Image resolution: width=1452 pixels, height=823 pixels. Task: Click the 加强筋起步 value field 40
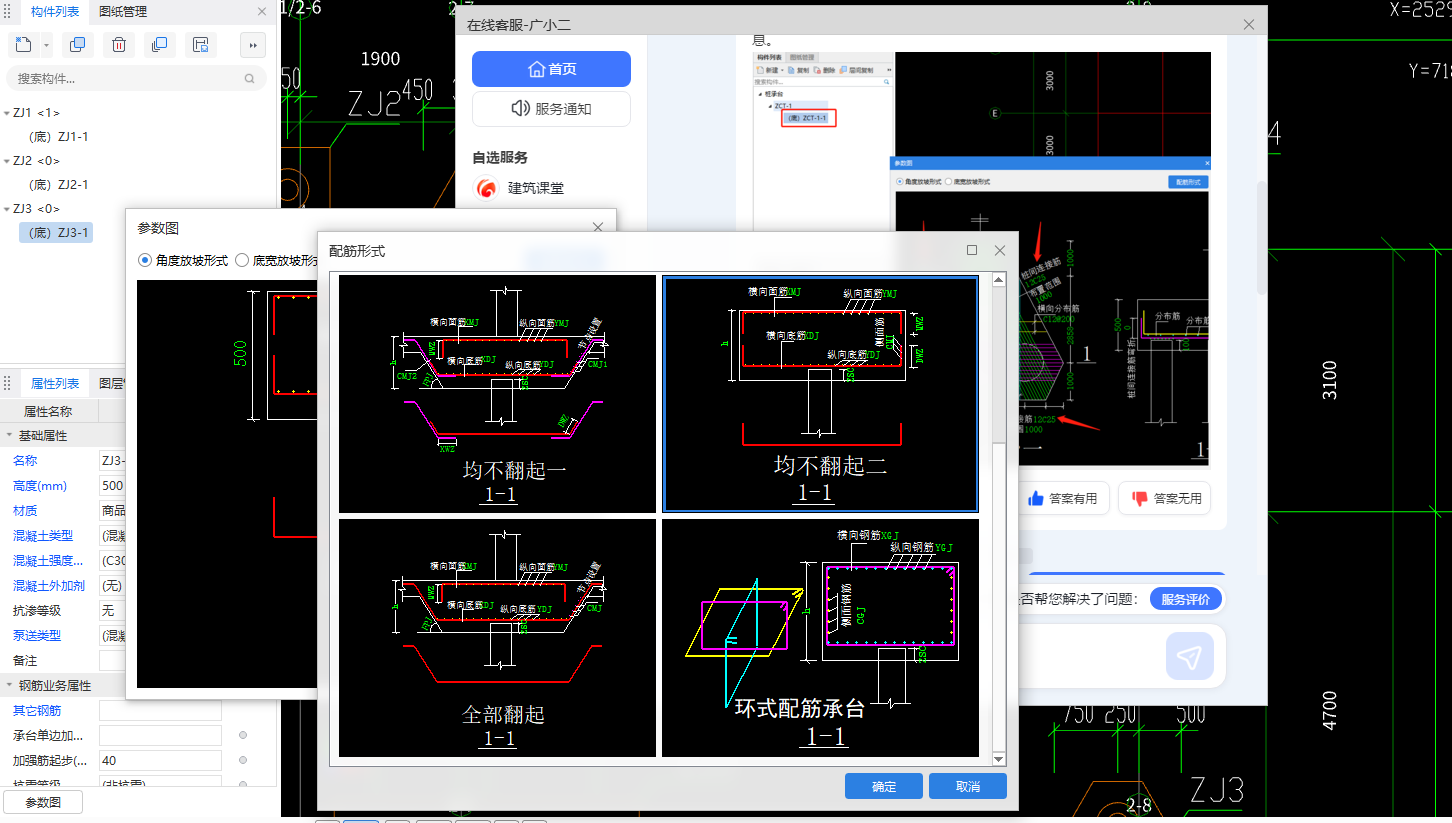click(160, 760)
